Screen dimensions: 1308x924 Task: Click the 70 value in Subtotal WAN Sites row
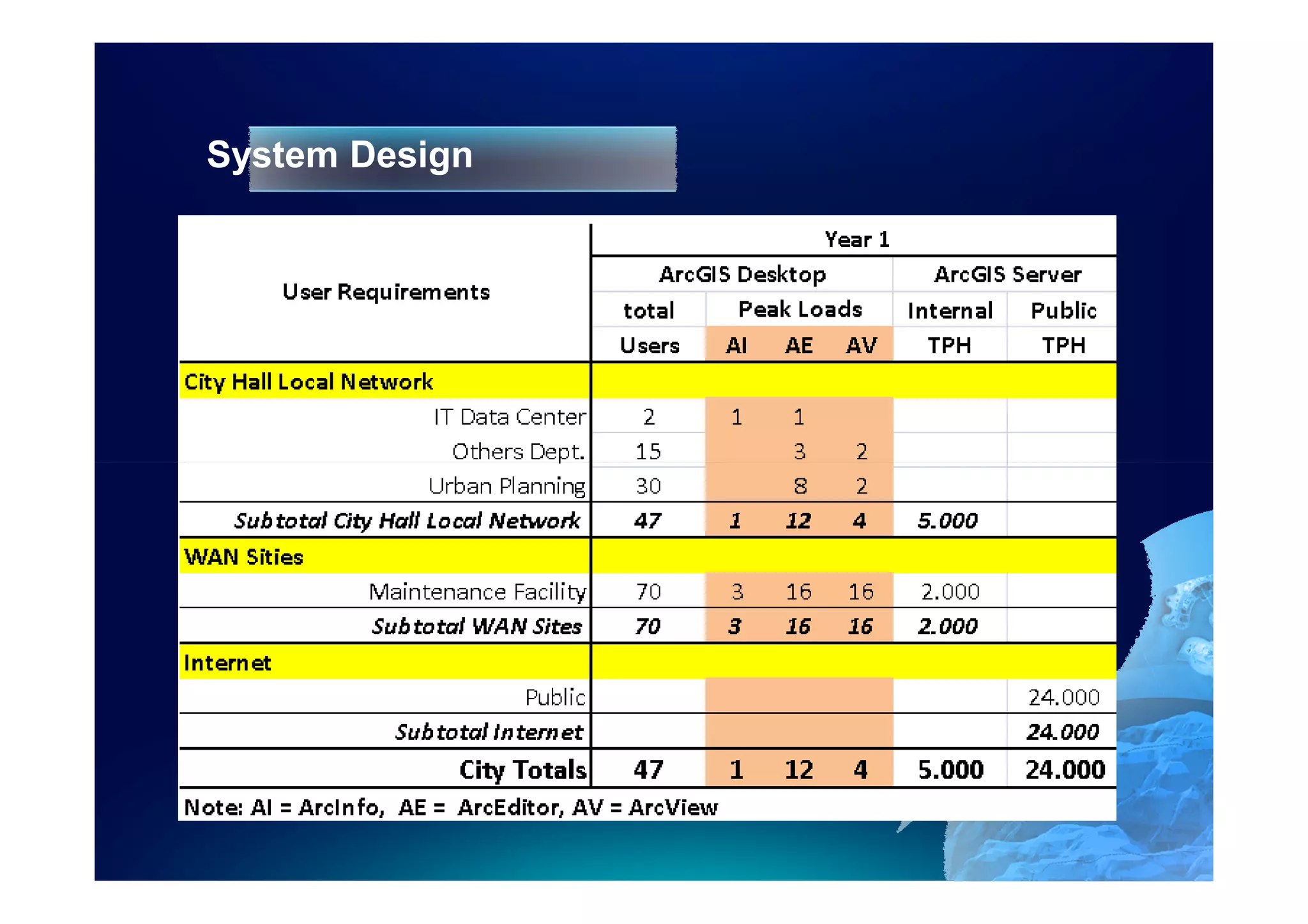coord(648,626)
